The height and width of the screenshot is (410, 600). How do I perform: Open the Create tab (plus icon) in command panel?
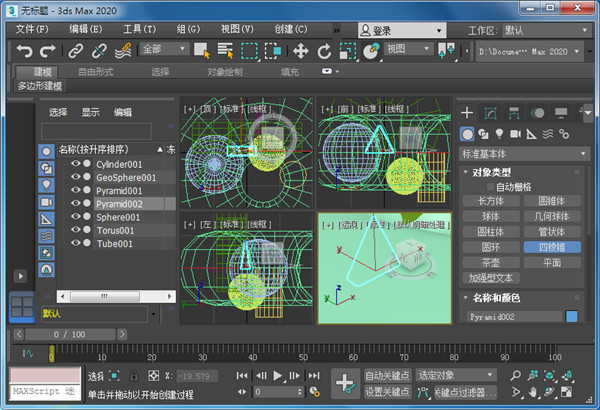coord(467,112)
